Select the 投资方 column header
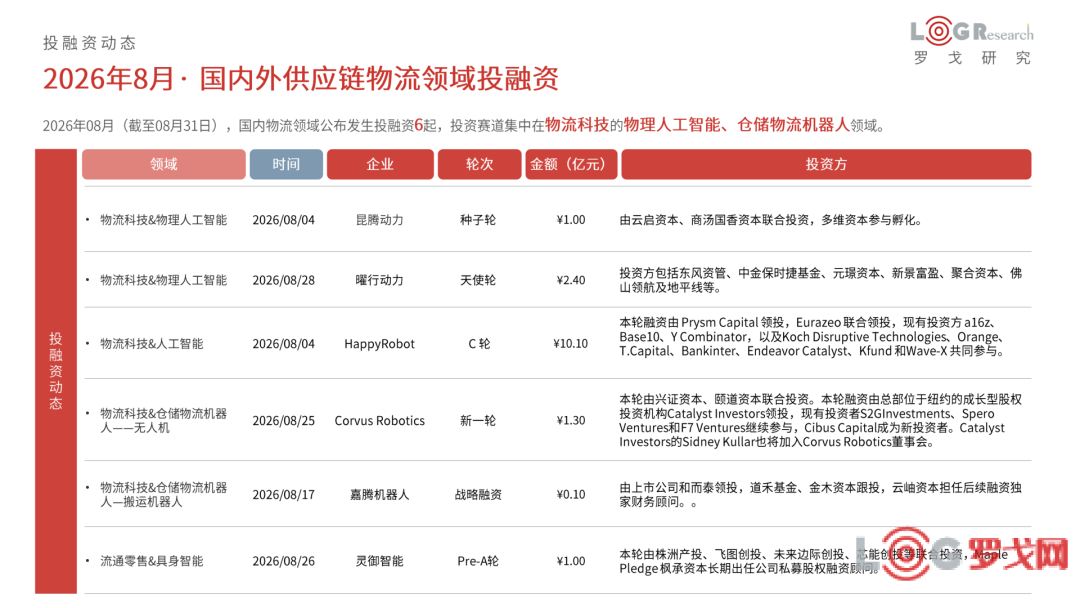Screen dimensions: 1080x608 click(x=826, y=165)
